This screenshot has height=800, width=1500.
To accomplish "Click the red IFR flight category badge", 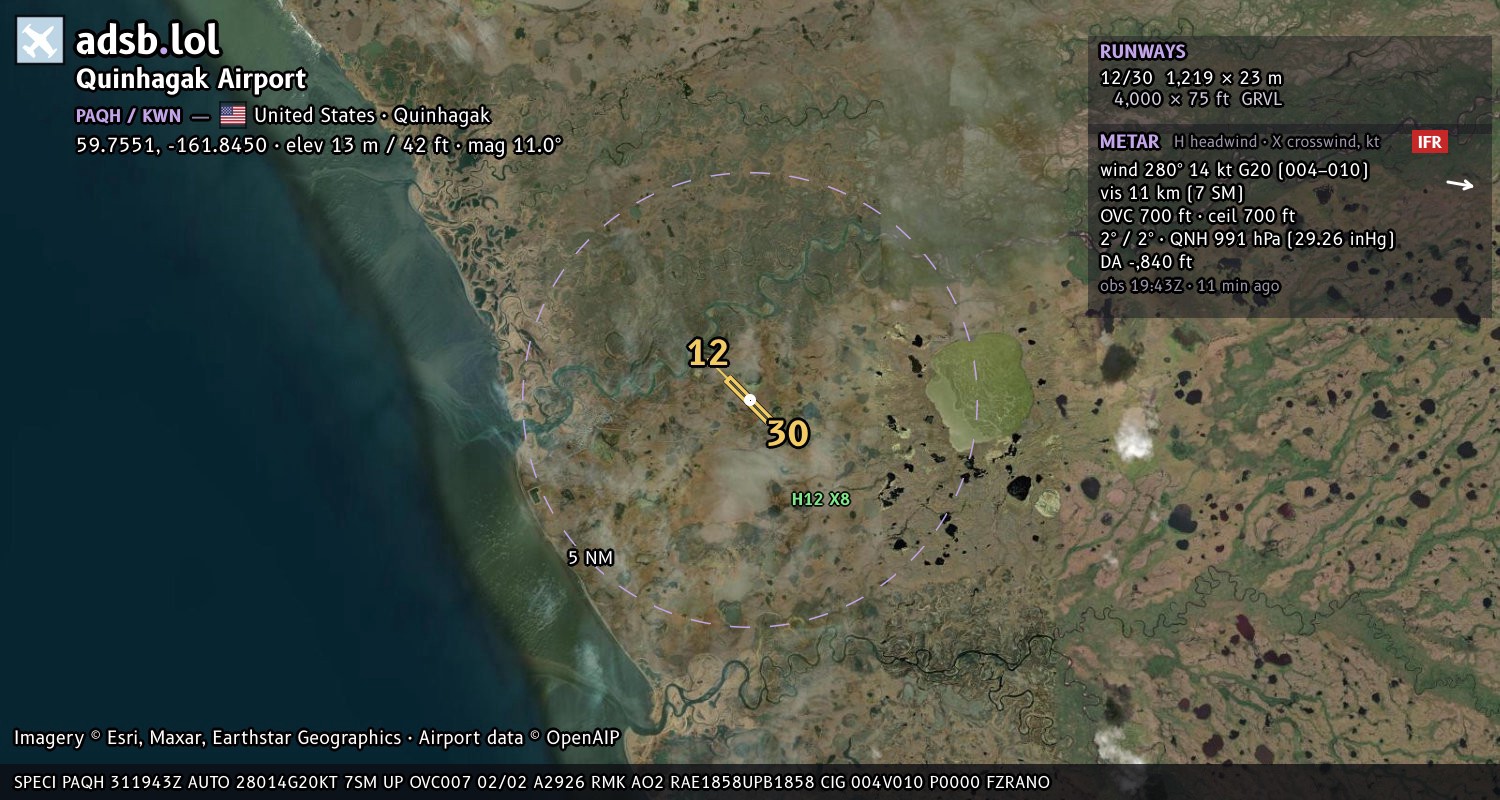I will pyautogui.click(x=1430, y=142).
